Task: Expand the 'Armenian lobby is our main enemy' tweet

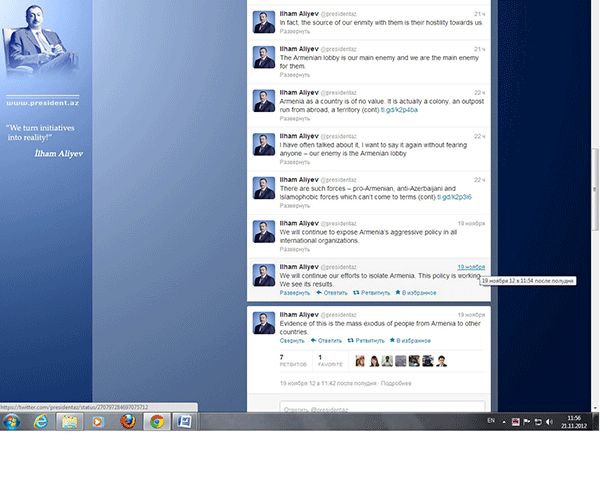Action: tap(295, 75)
